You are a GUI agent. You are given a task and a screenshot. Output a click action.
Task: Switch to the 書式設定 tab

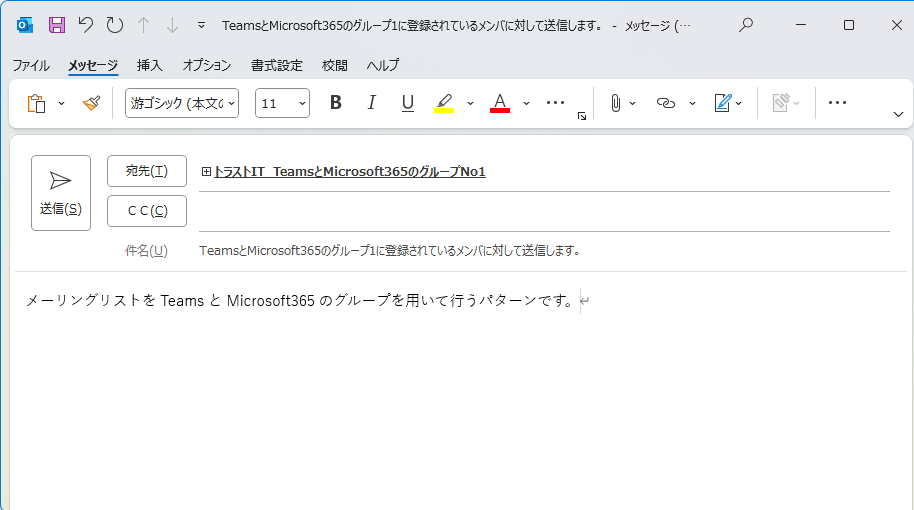tap(276, 65)
